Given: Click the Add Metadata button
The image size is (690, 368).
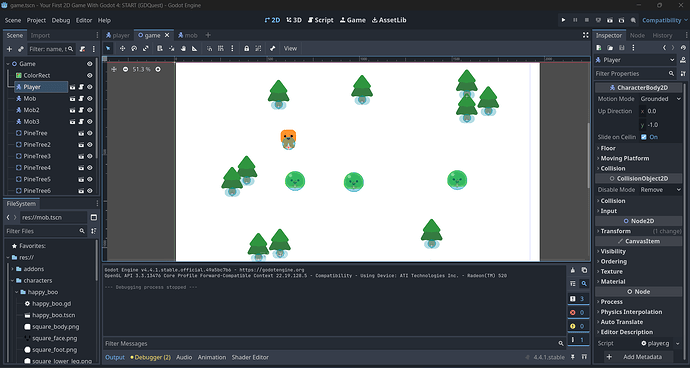Looking at the screenshot, I should pos(639,357).
